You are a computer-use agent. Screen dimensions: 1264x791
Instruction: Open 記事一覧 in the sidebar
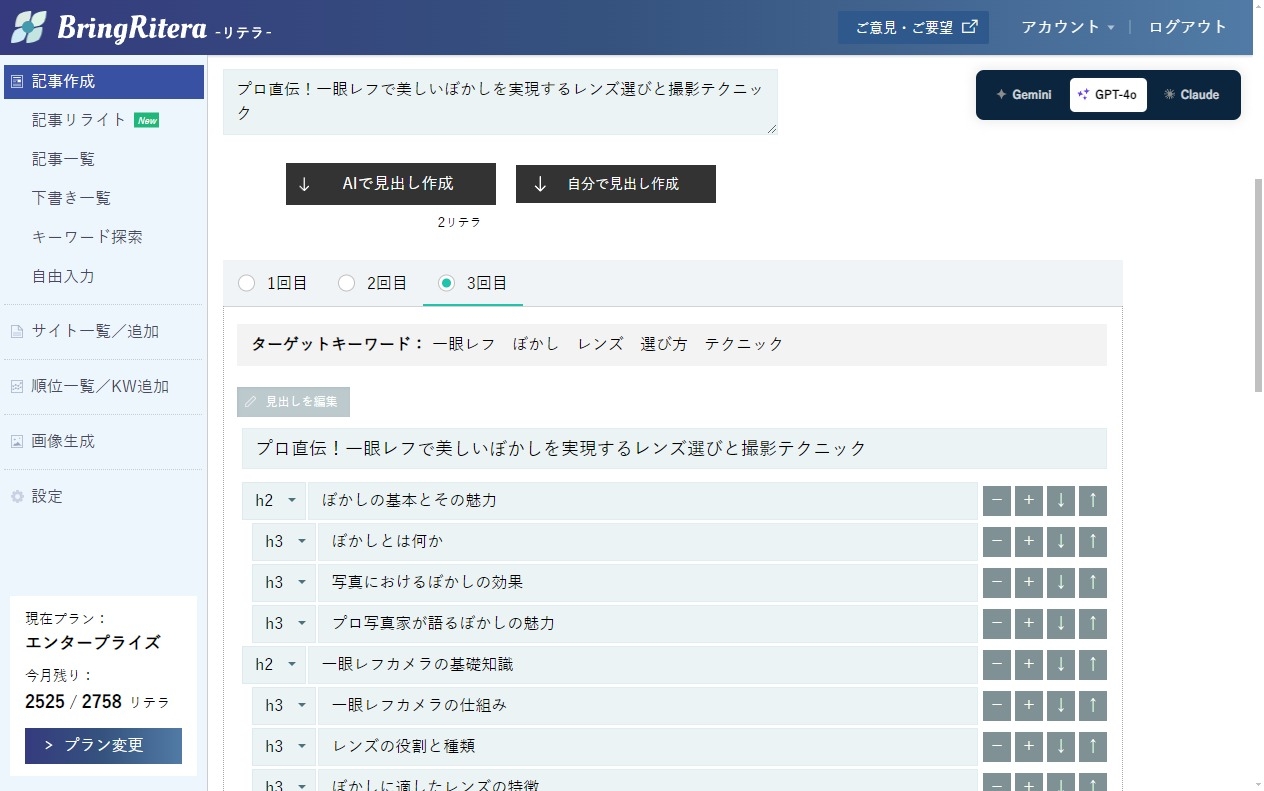click(x=63, y=159)
